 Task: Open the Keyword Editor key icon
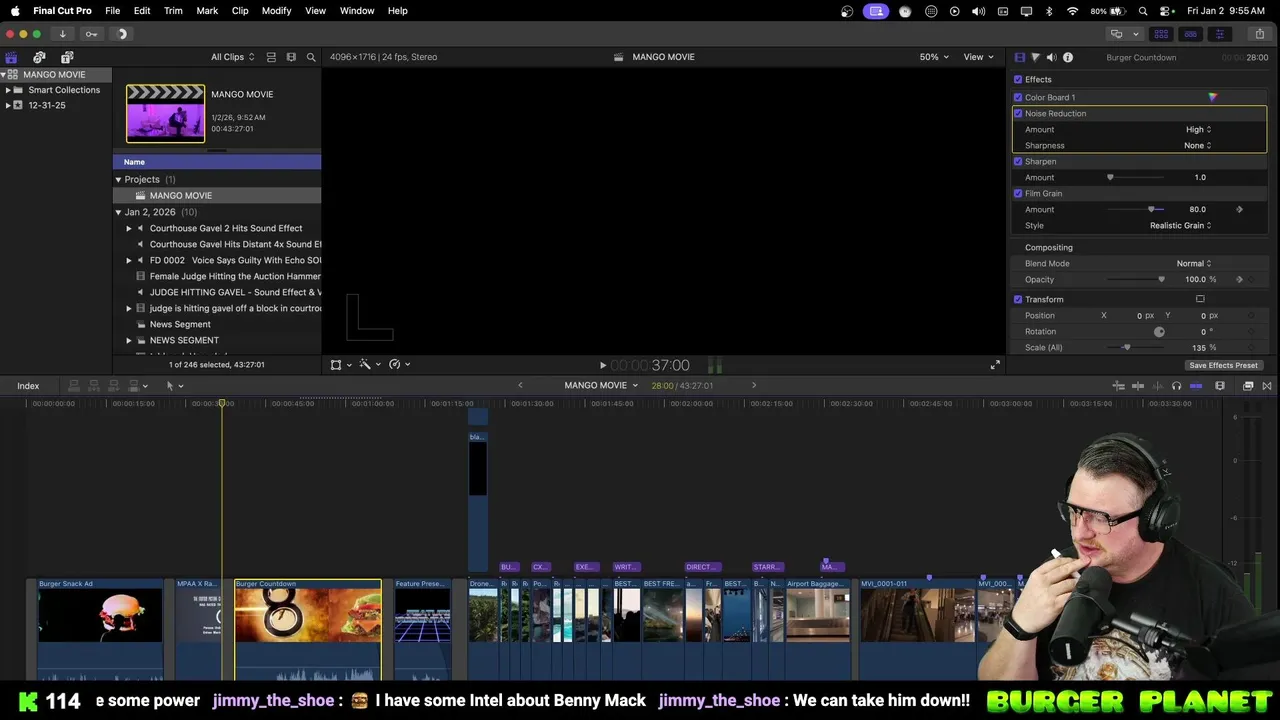click(x=91, y=34)
